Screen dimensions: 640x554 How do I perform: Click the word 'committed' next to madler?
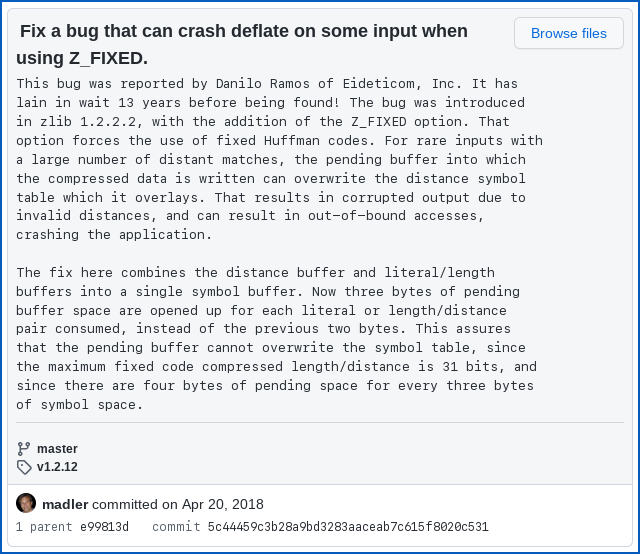(122, 504)
